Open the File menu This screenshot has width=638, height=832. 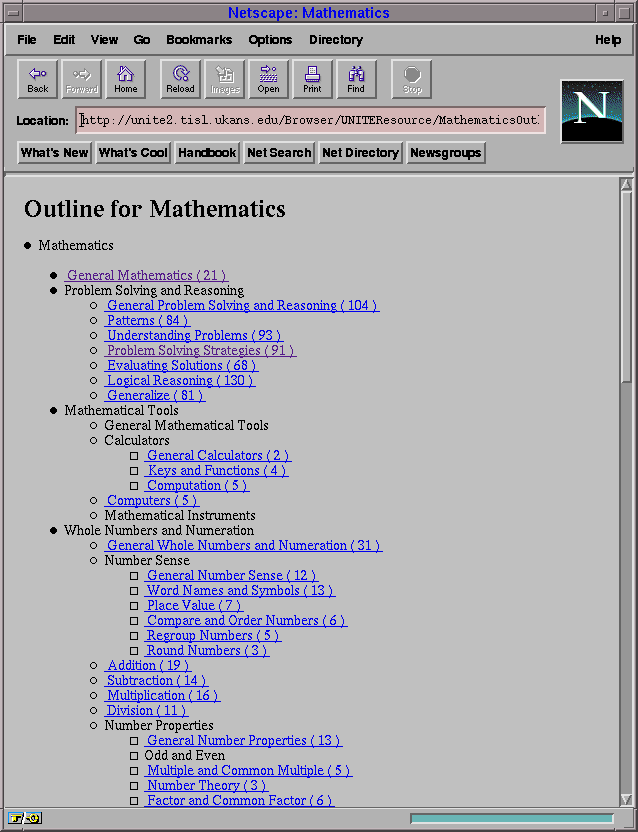click(27, 40)
